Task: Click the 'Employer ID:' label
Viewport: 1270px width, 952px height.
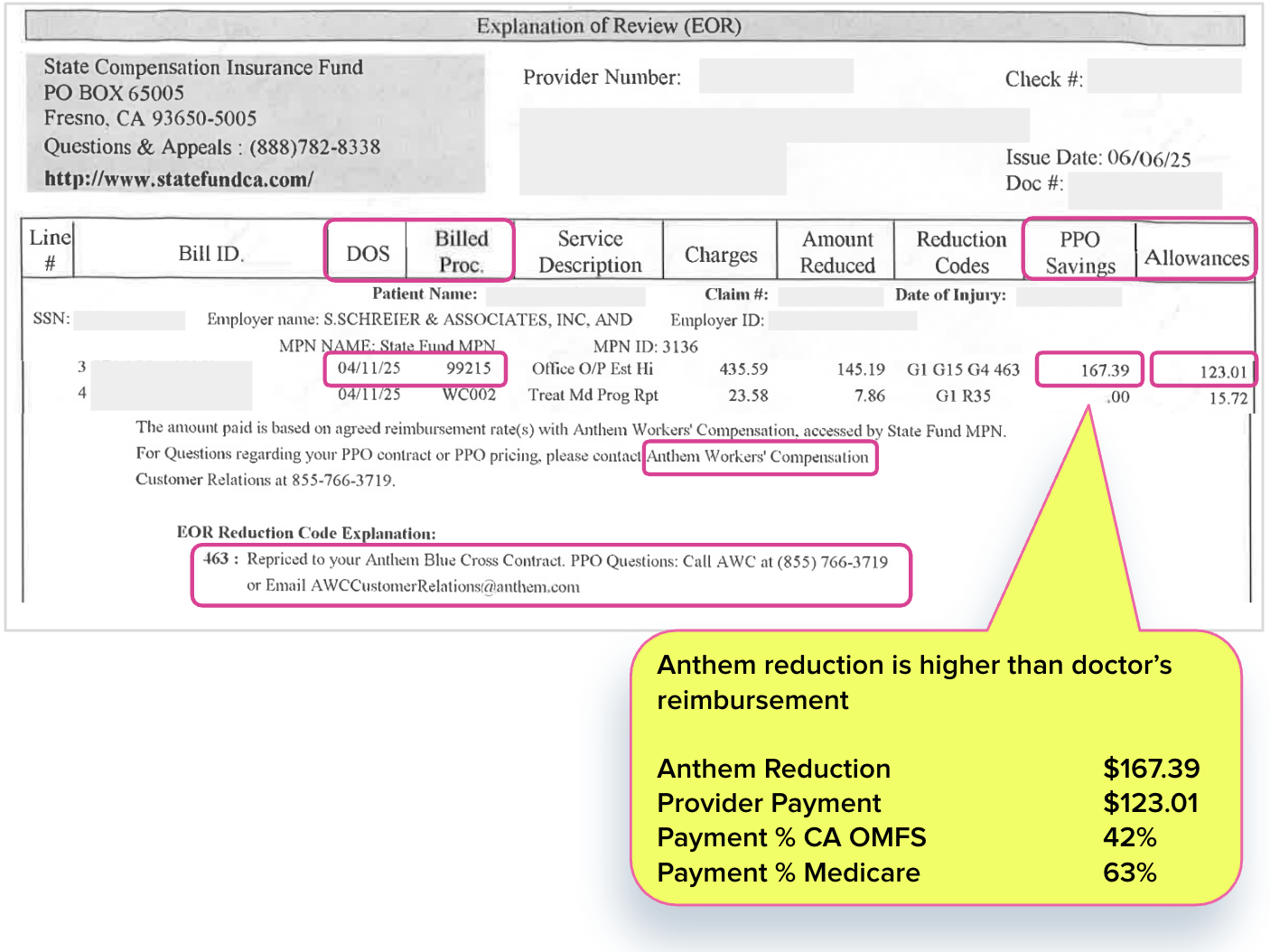Action: coord(717,320)
